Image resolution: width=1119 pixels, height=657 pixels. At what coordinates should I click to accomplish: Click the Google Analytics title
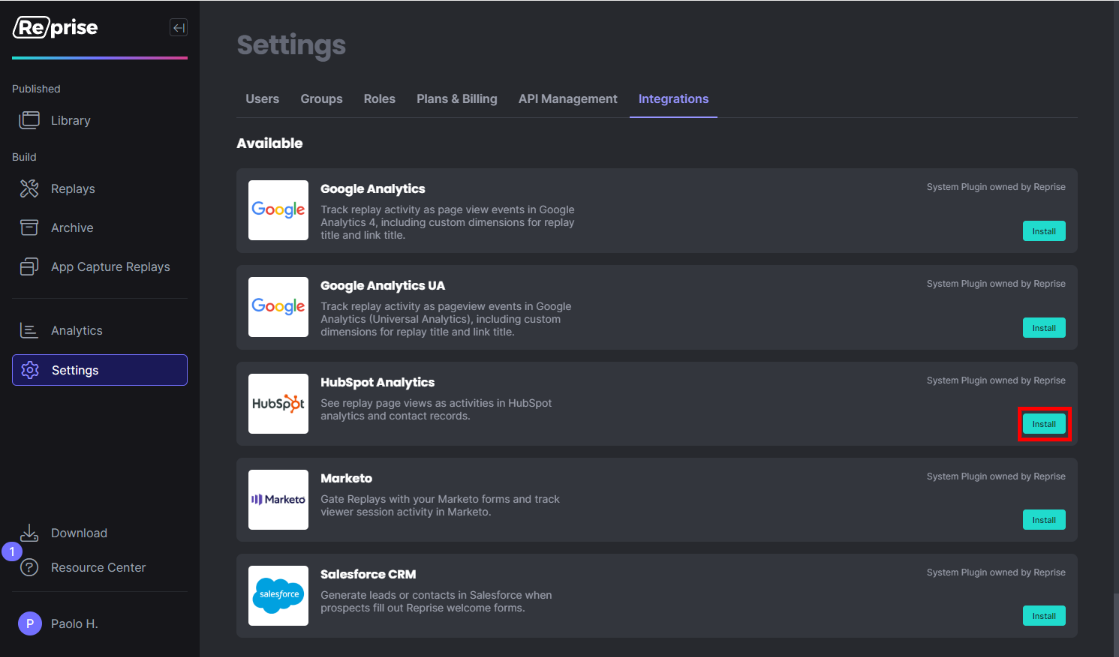373,189
